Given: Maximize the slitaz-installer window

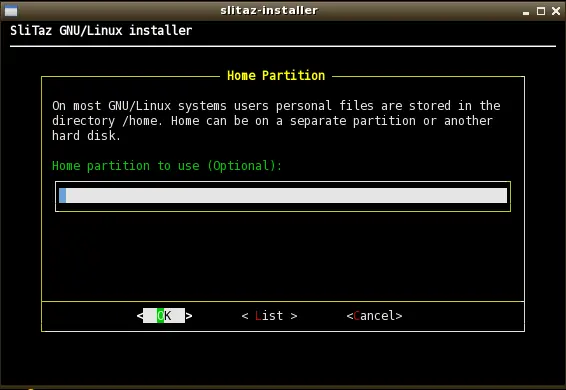Looking at the screenshot, I should coord(541,11).
